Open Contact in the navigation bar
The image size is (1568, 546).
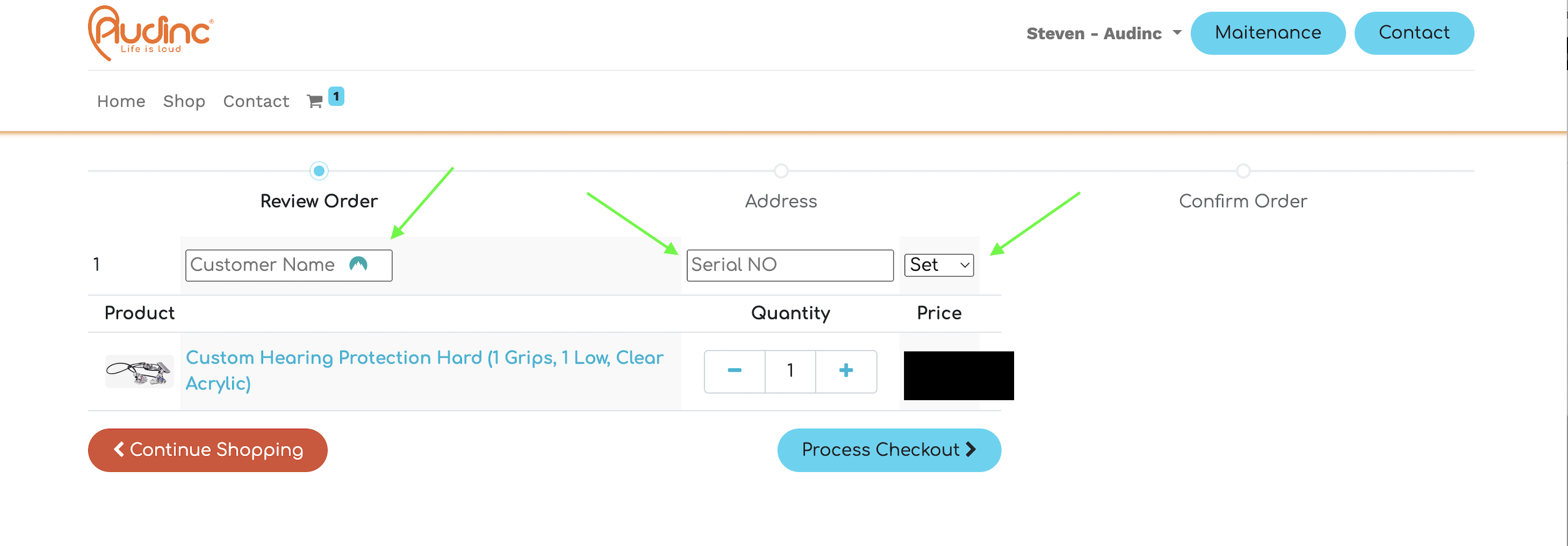tap(256, 101)
